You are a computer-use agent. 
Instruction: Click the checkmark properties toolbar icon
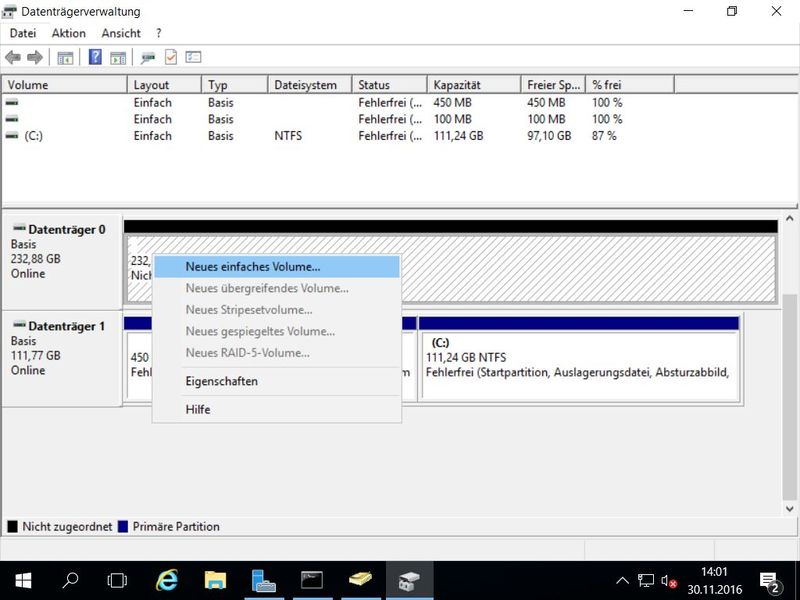(x=171, y=58)
